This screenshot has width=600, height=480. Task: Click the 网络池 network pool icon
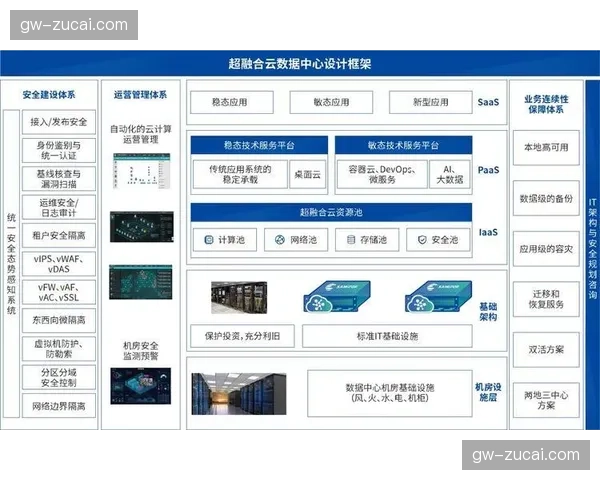(x=280, y=240)
